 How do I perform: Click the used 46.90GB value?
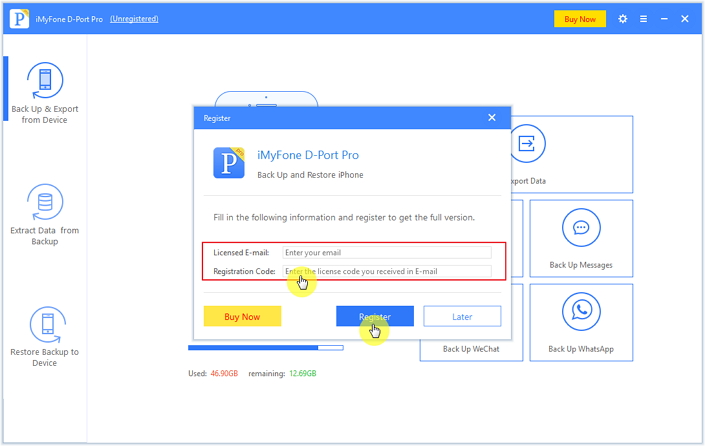[x=224, y=373]
